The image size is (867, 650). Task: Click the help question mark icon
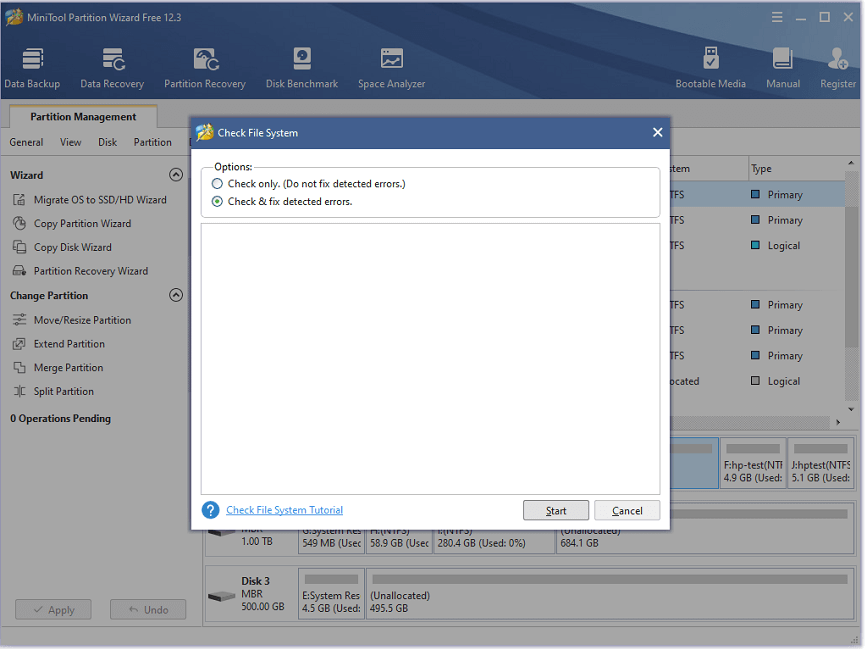[x=211, y=510]
